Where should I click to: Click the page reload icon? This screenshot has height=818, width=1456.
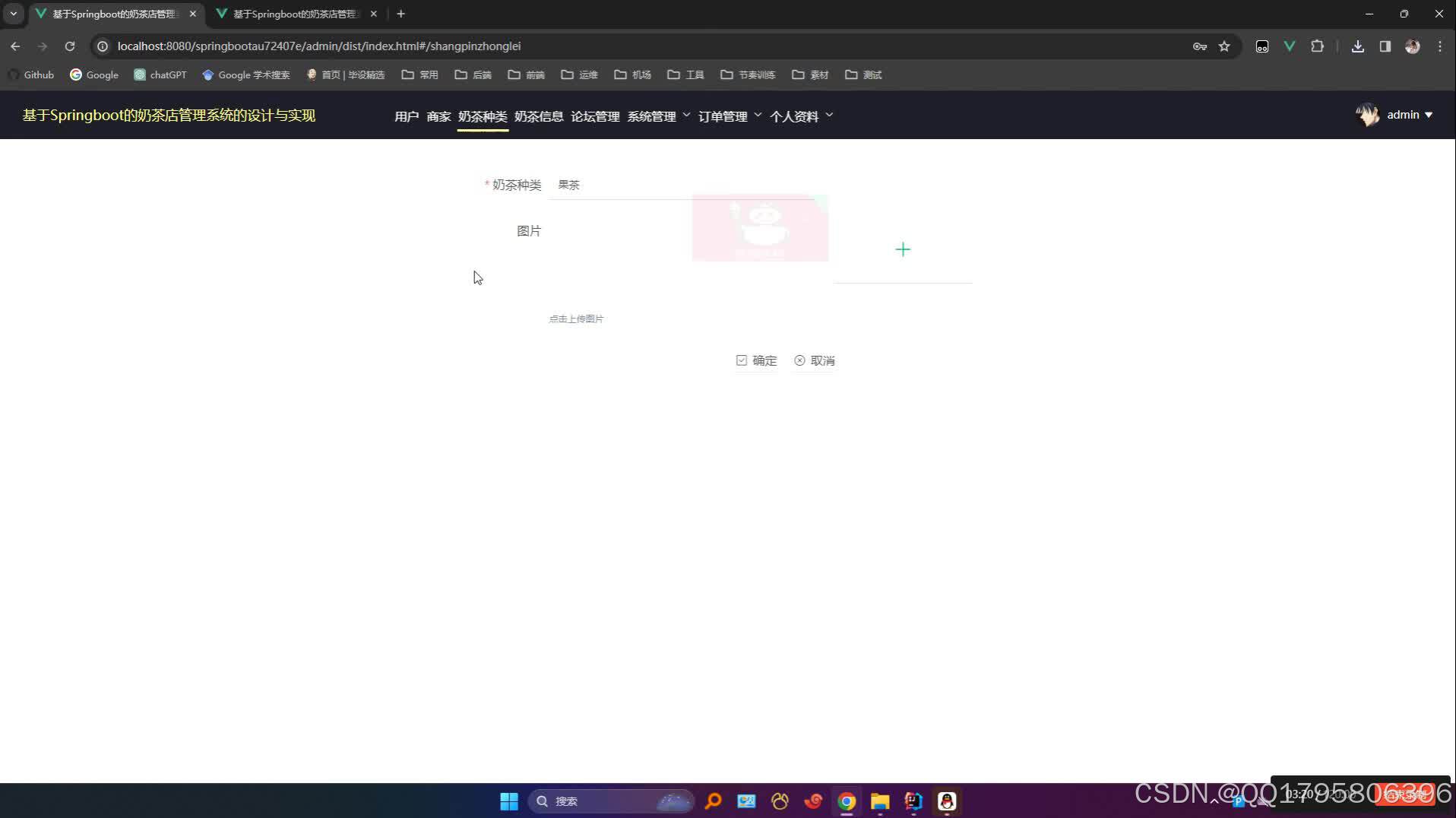(70, 46)
